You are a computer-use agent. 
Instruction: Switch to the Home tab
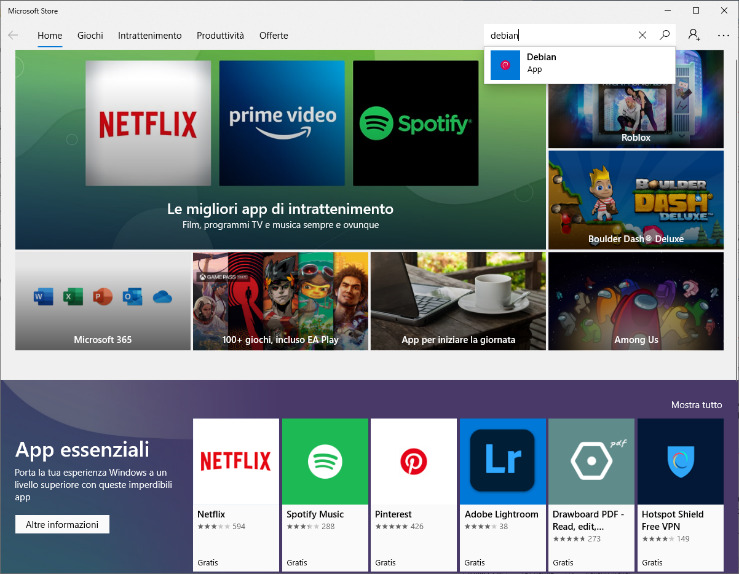tap(49, 36)
